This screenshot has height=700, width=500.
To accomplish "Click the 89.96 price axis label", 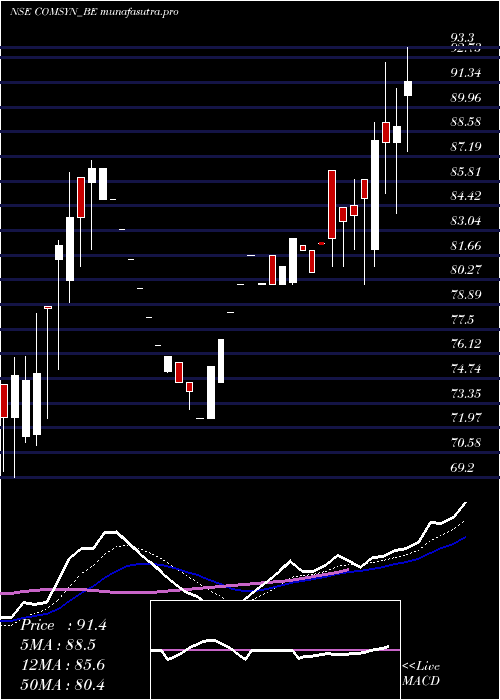I will tap(466, 97).
